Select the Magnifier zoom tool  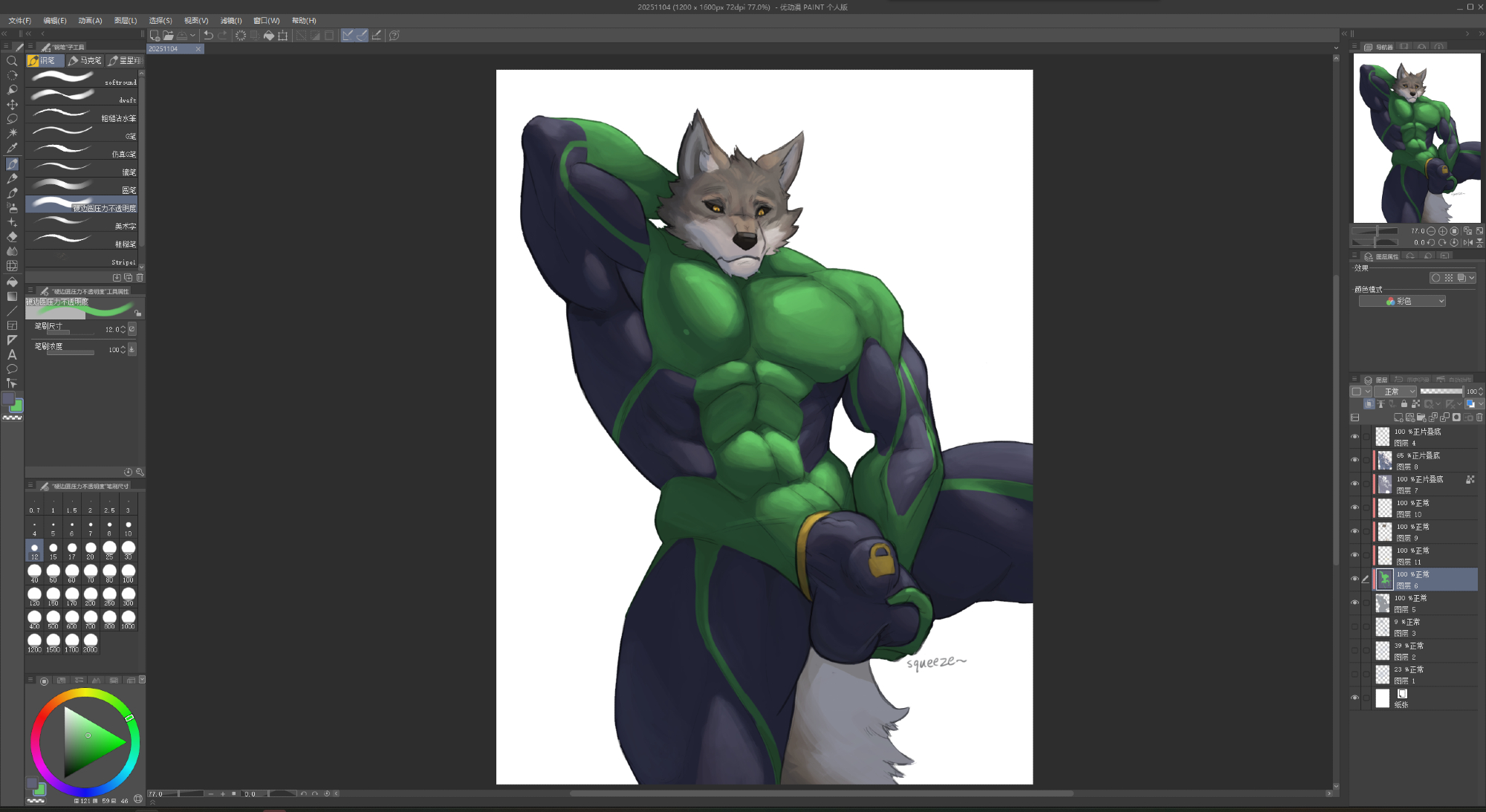[12, 61]
